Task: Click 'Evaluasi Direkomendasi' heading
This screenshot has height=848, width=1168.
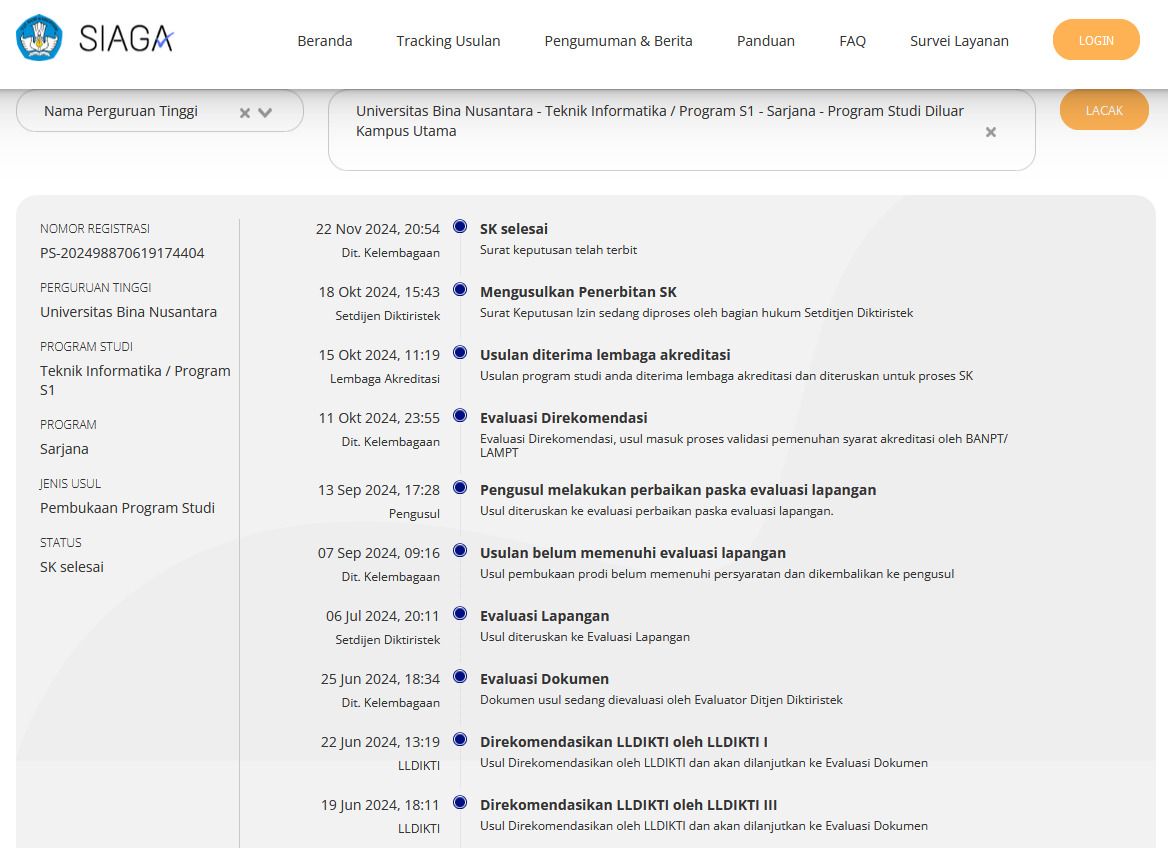Action: coord(564,418)
